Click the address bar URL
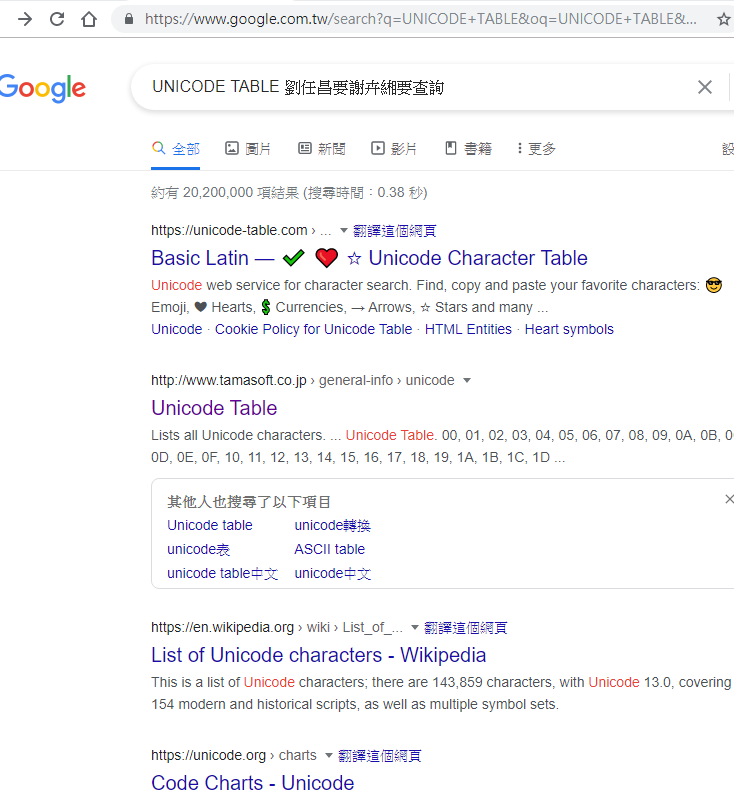Screen dimensions: 734x795 [420, 19]
